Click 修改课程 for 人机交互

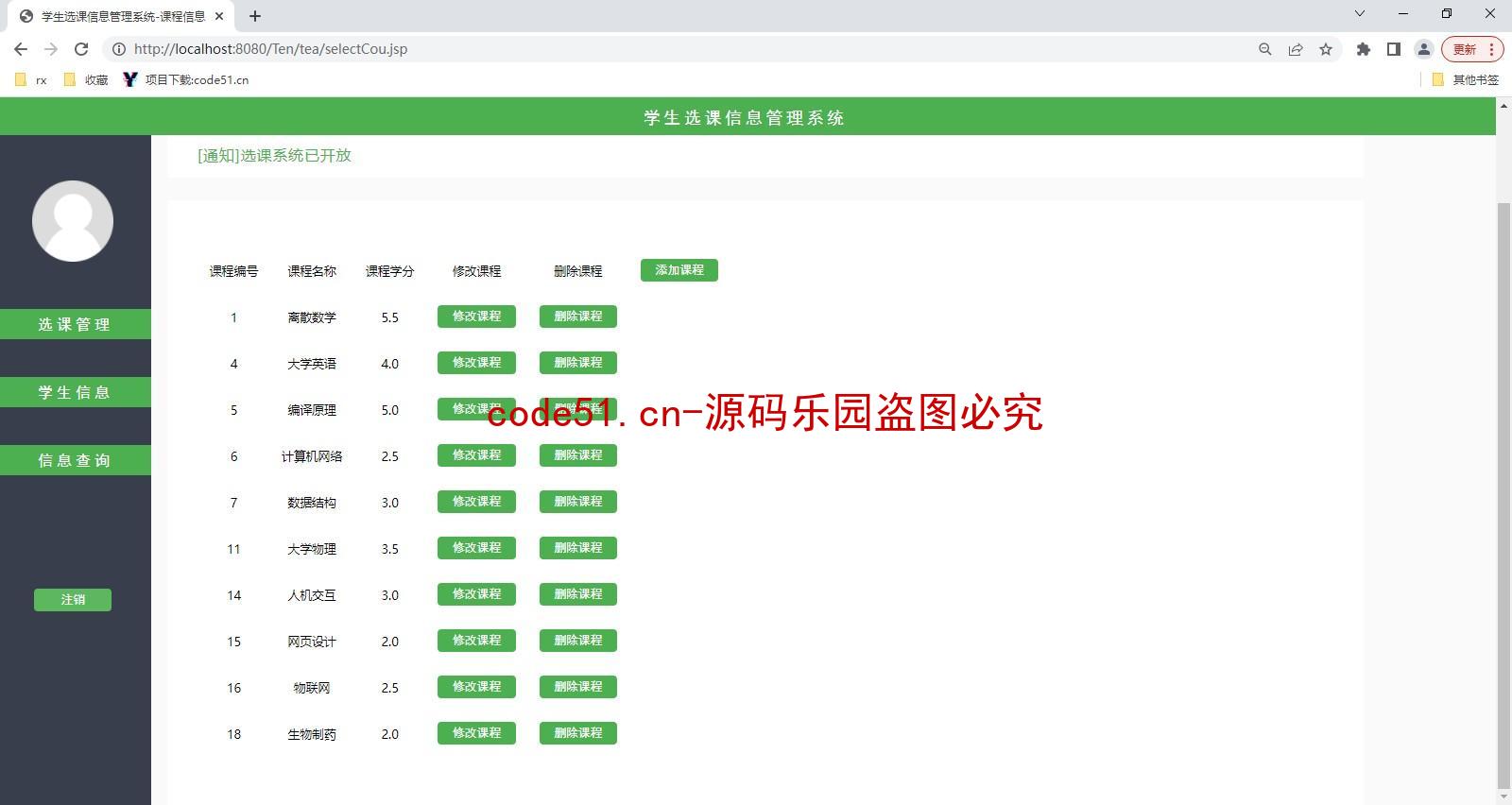point(476,594)
